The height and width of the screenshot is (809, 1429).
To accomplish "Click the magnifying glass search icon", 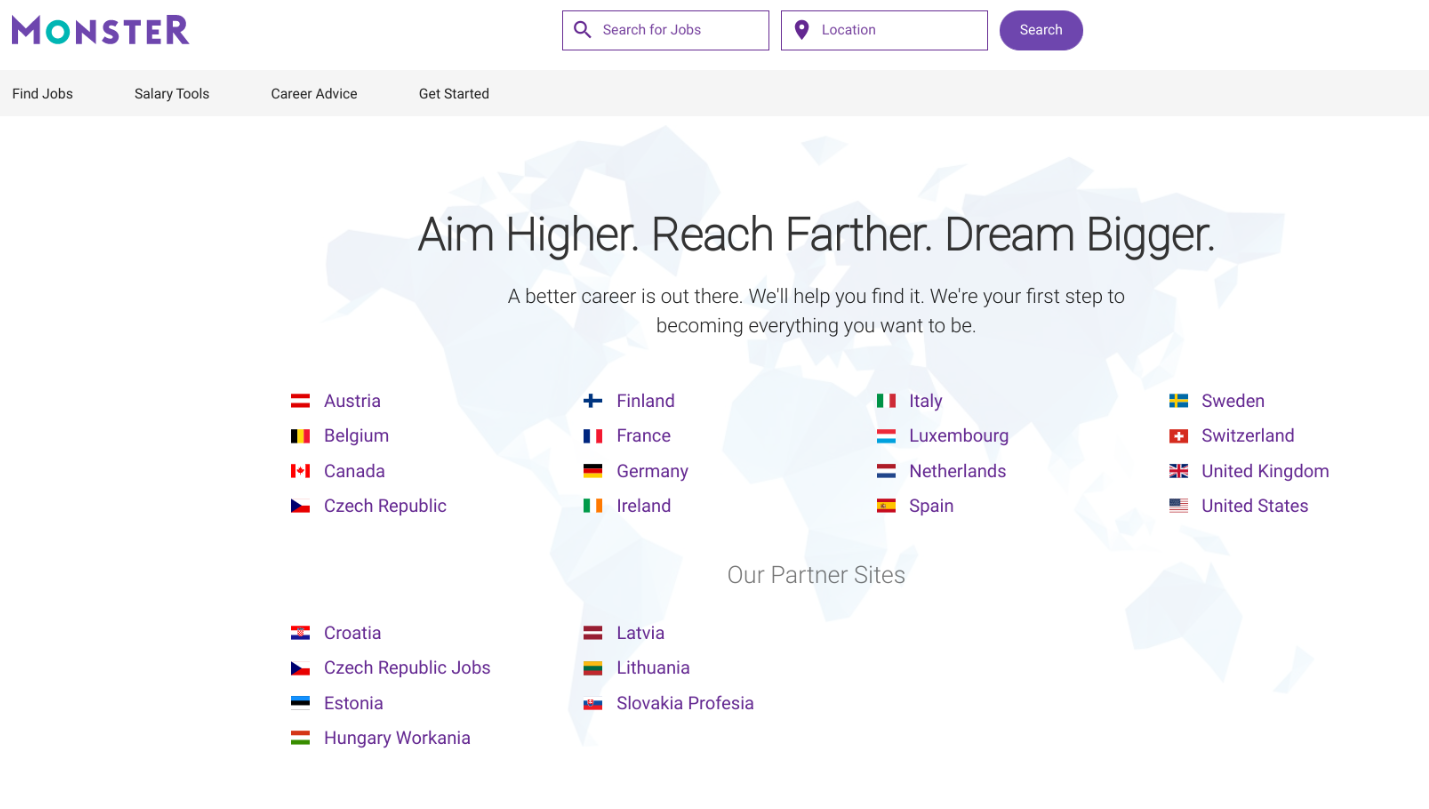I will pyautogui.click(x=583, y=29).
